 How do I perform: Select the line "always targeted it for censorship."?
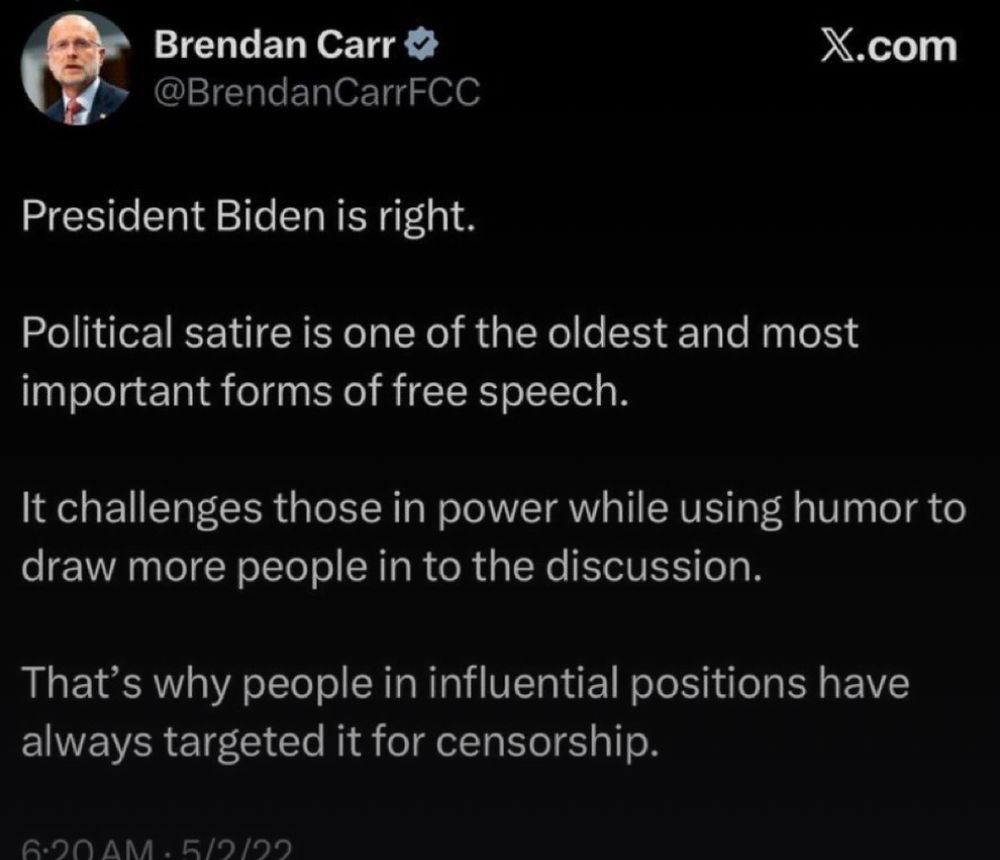(x=340, y=742)
